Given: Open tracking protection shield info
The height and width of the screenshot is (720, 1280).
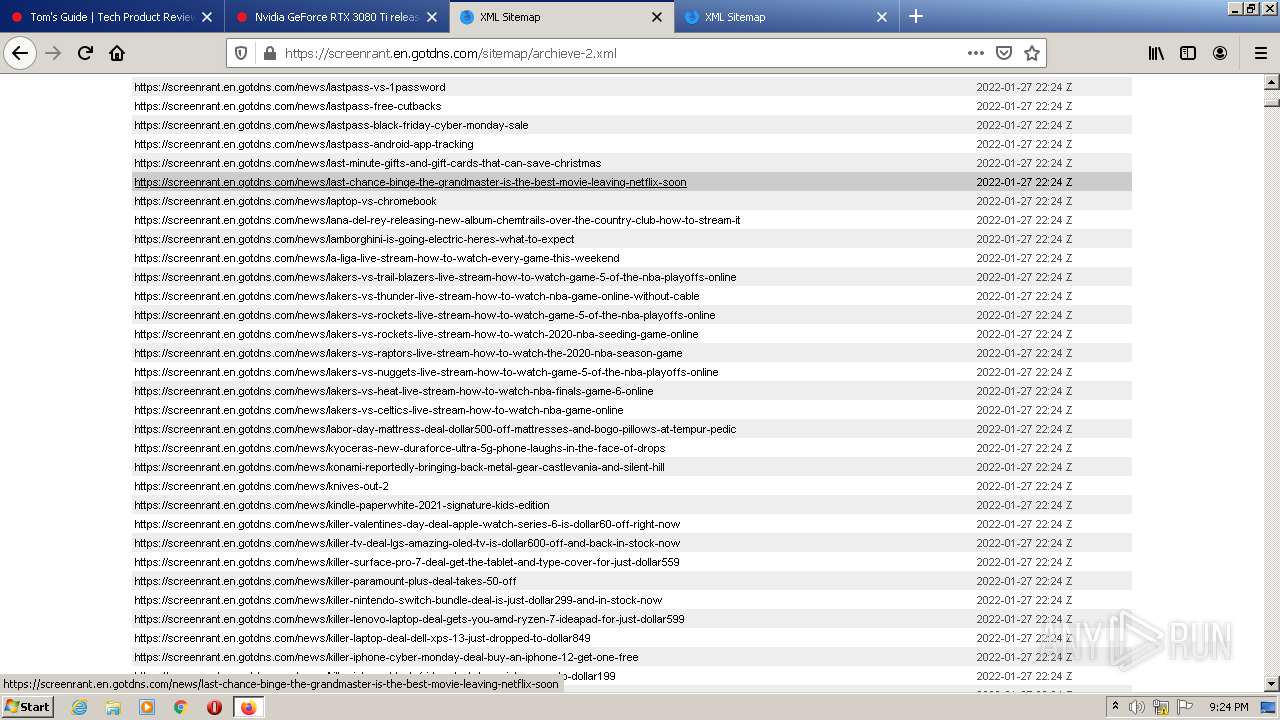Looking at the screenshot, I should (x=240, y=53).
